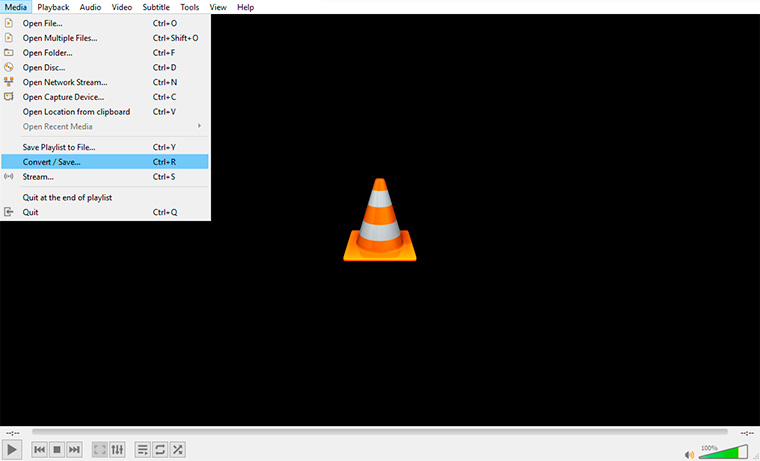Screen dimensions: 760x461
Task: Select Open Location from clipboard
Action: [105, 111]
